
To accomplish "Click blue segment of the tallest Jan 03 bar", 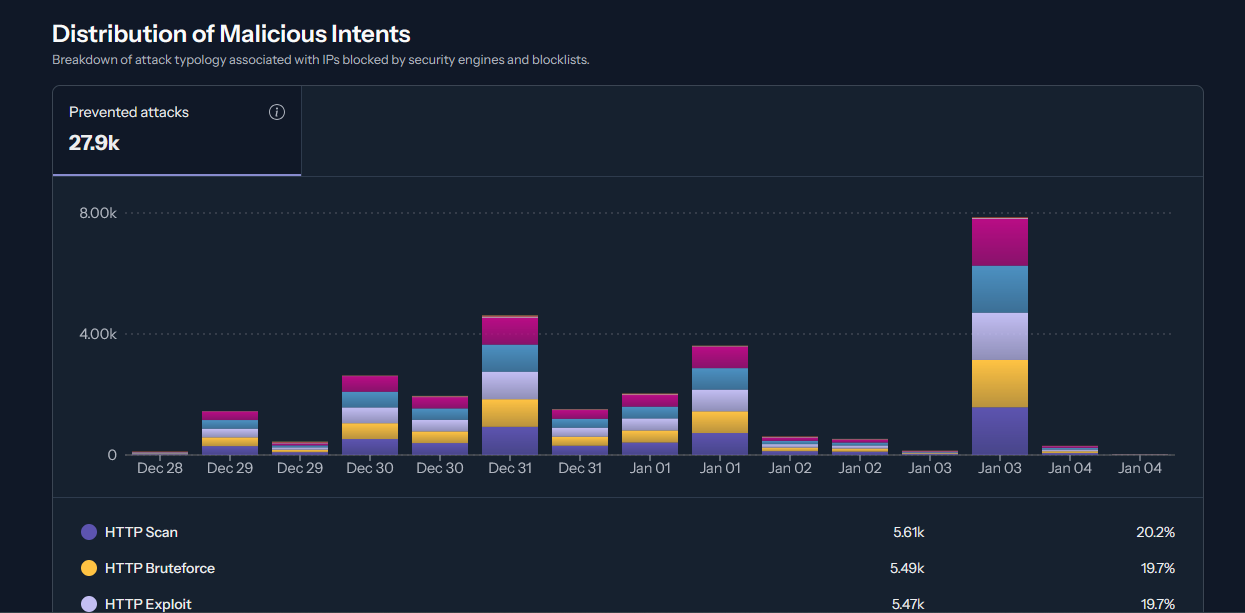I will tap(999, 289).
